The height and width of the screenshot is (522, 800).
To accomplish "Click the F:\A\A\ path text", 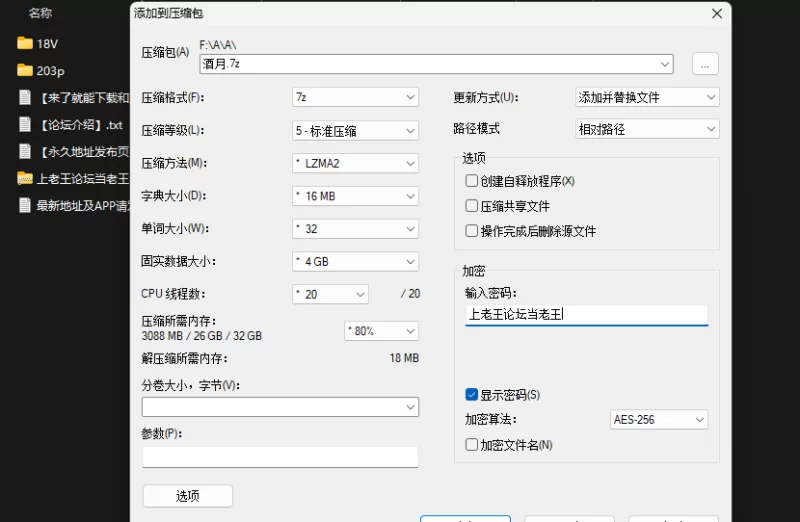I will point(218,45).
